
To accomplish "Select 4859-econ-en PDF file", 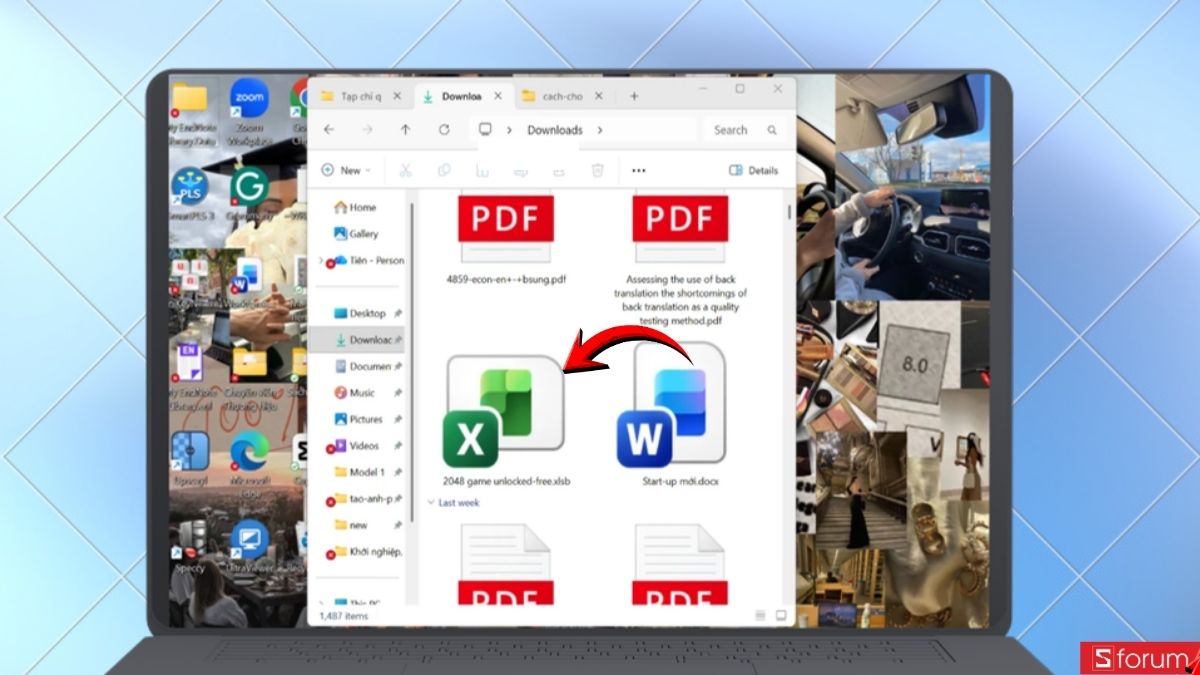I will tap(506, 238).
